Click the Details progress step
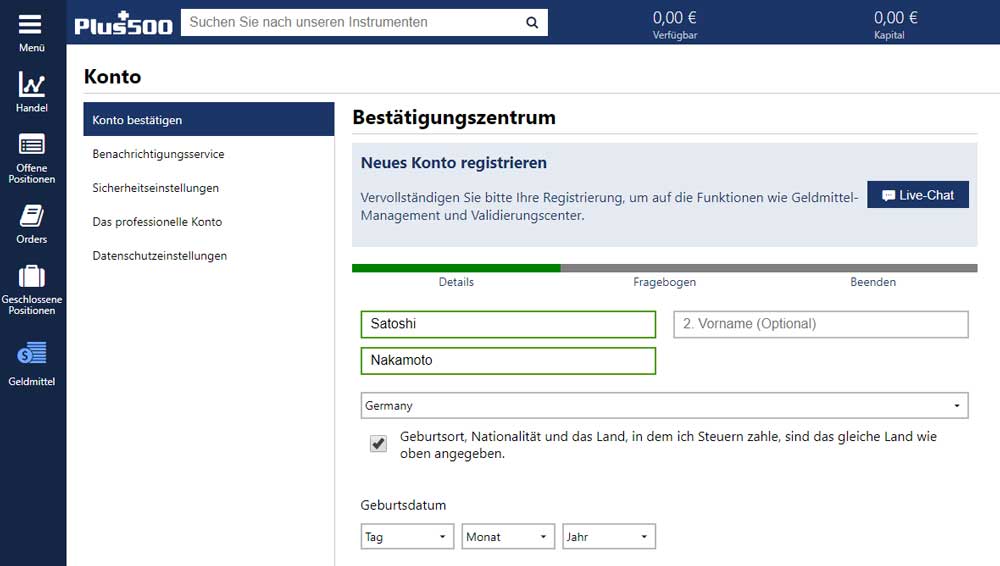Viewport: 1000px width, 566px height. coord(456,282)
